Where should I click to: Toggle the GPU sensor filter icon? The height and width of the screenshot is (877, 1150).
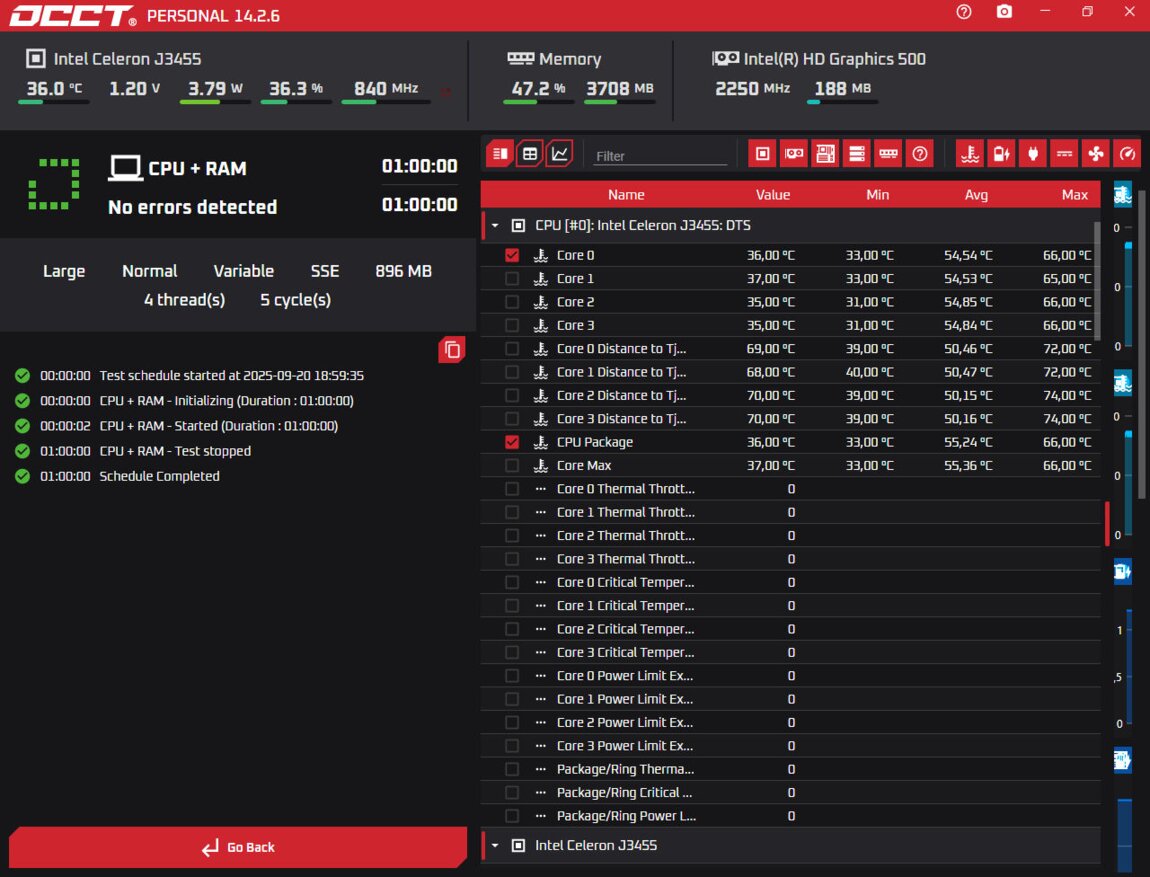(794, 153)
